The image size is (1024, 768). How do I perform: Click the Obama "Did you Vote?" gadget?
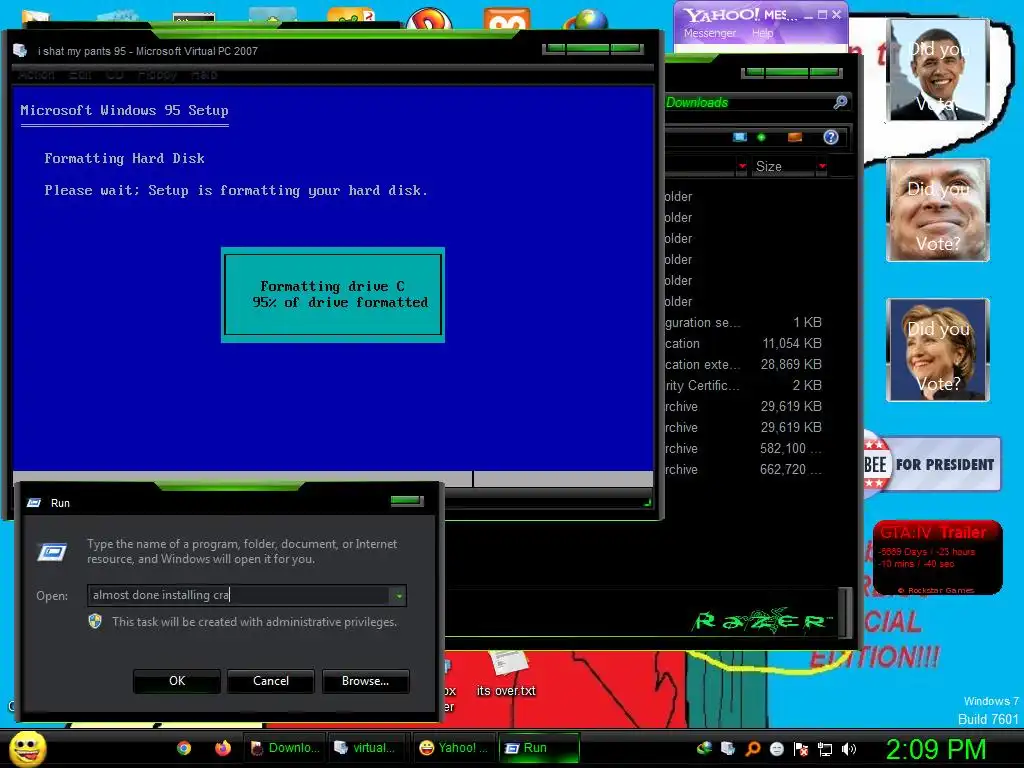tap(938, 70)
